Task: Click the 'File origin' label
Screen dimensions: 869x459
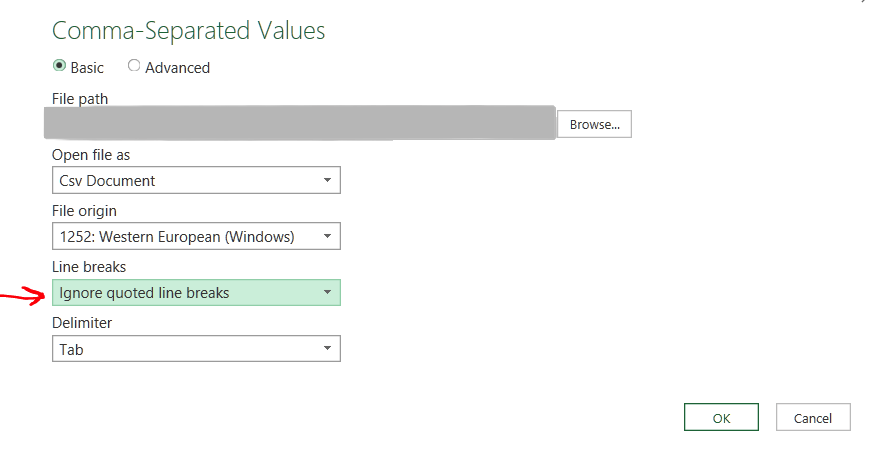Action: (84, 211)
